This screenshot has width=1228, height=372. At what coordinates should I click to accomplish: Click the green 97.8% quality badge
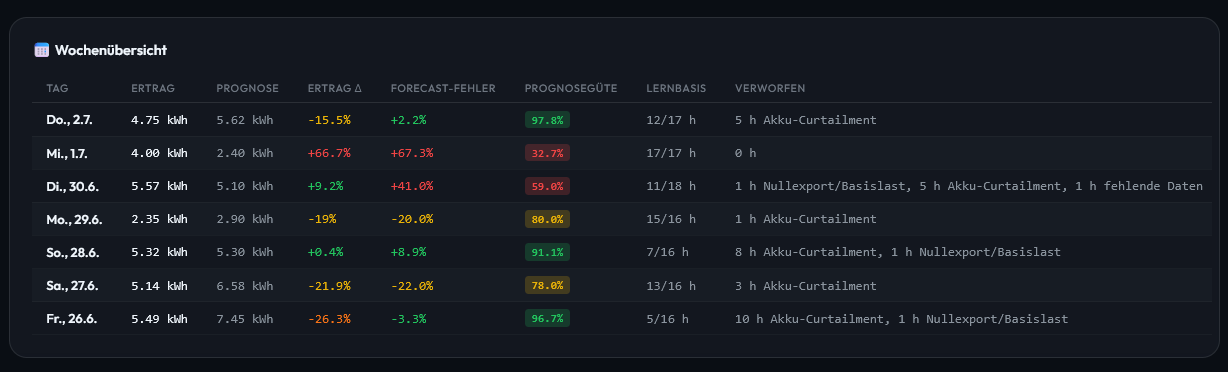pyautogui.click(x=547, y=120)
